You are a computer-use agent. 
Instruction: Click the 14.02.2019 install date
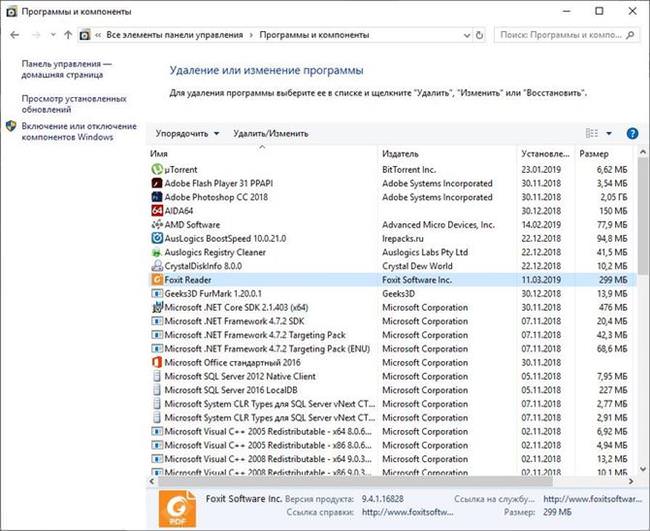[x=541, y=225]
